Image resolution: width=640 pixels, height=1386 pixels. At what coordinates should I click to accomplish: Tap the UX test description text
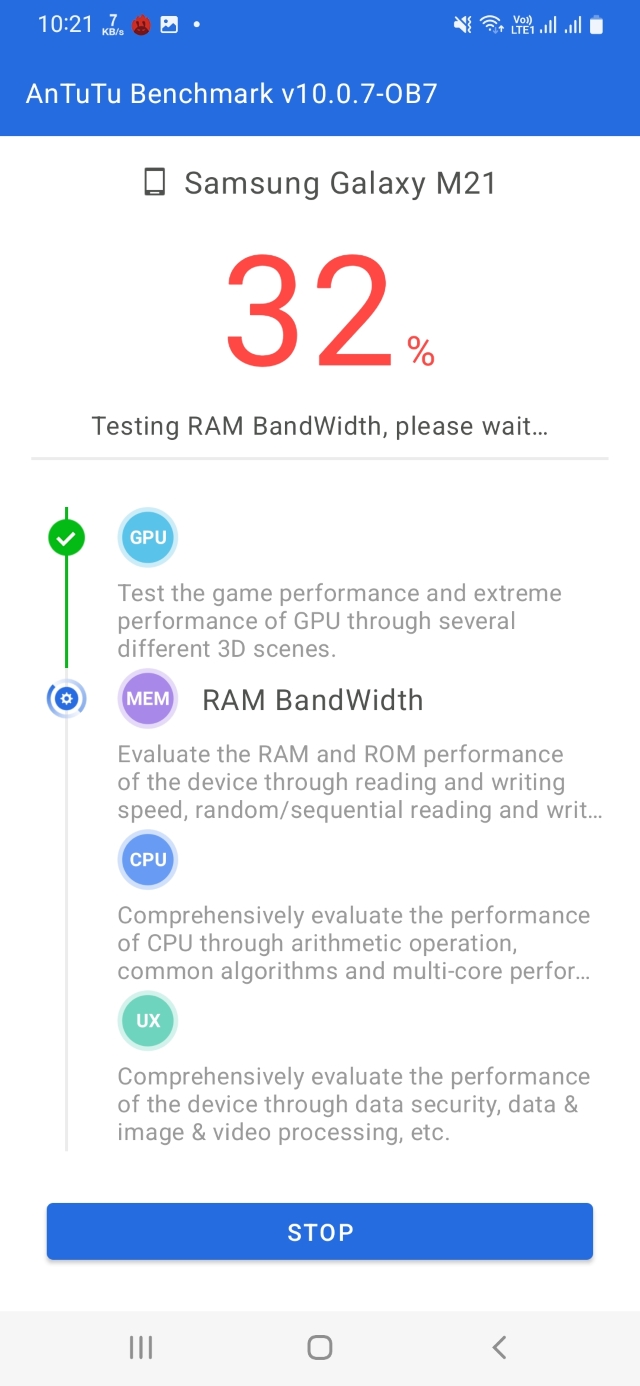pos(354,1104)
